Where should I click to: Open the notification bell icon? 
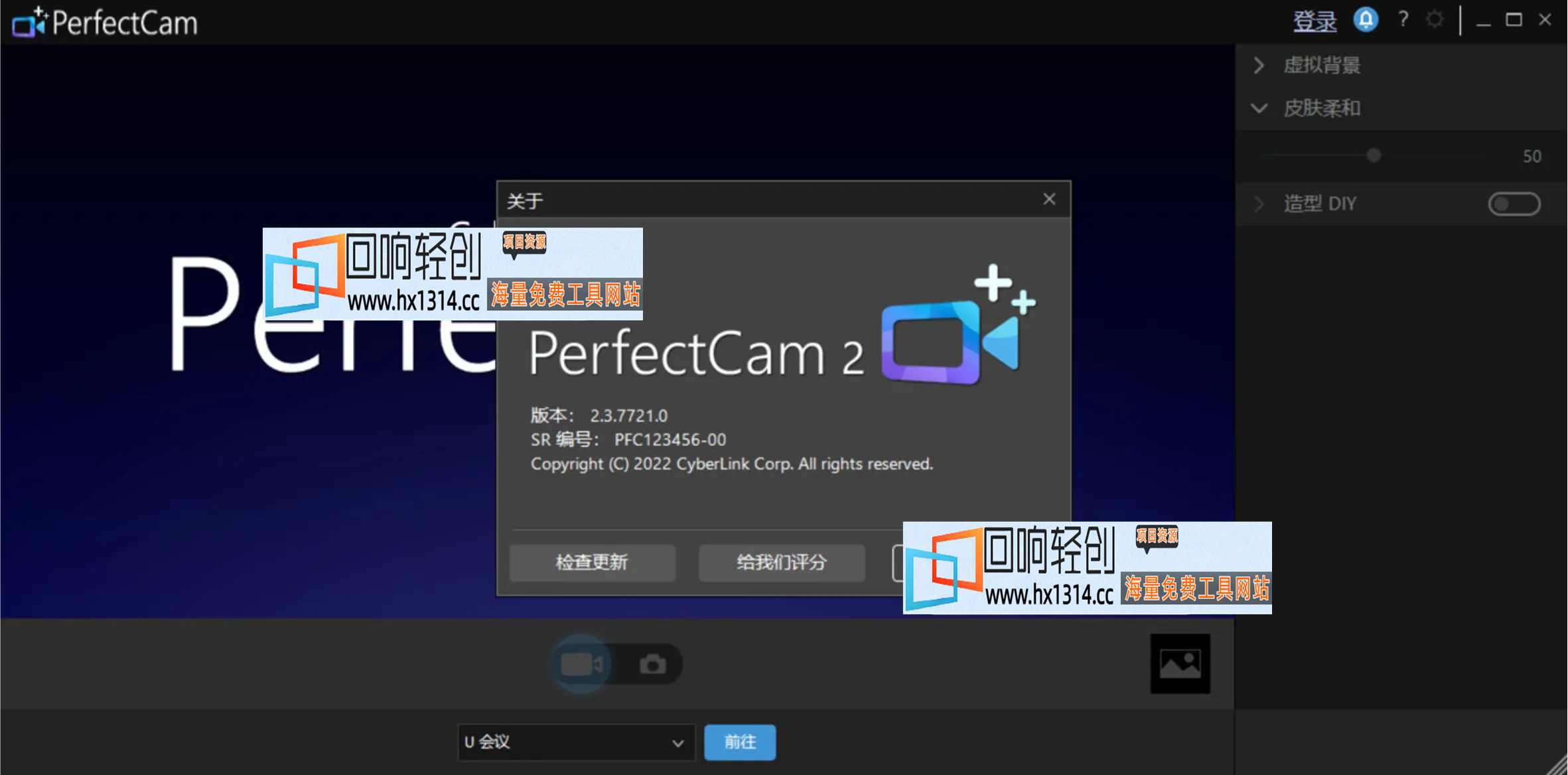pyautogui.click(x=1366, y=20)
